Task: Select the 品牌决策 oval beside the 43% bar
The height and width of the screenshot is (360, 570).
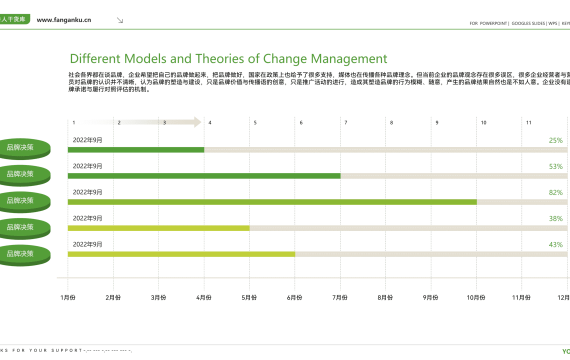Action: point(24,255)
